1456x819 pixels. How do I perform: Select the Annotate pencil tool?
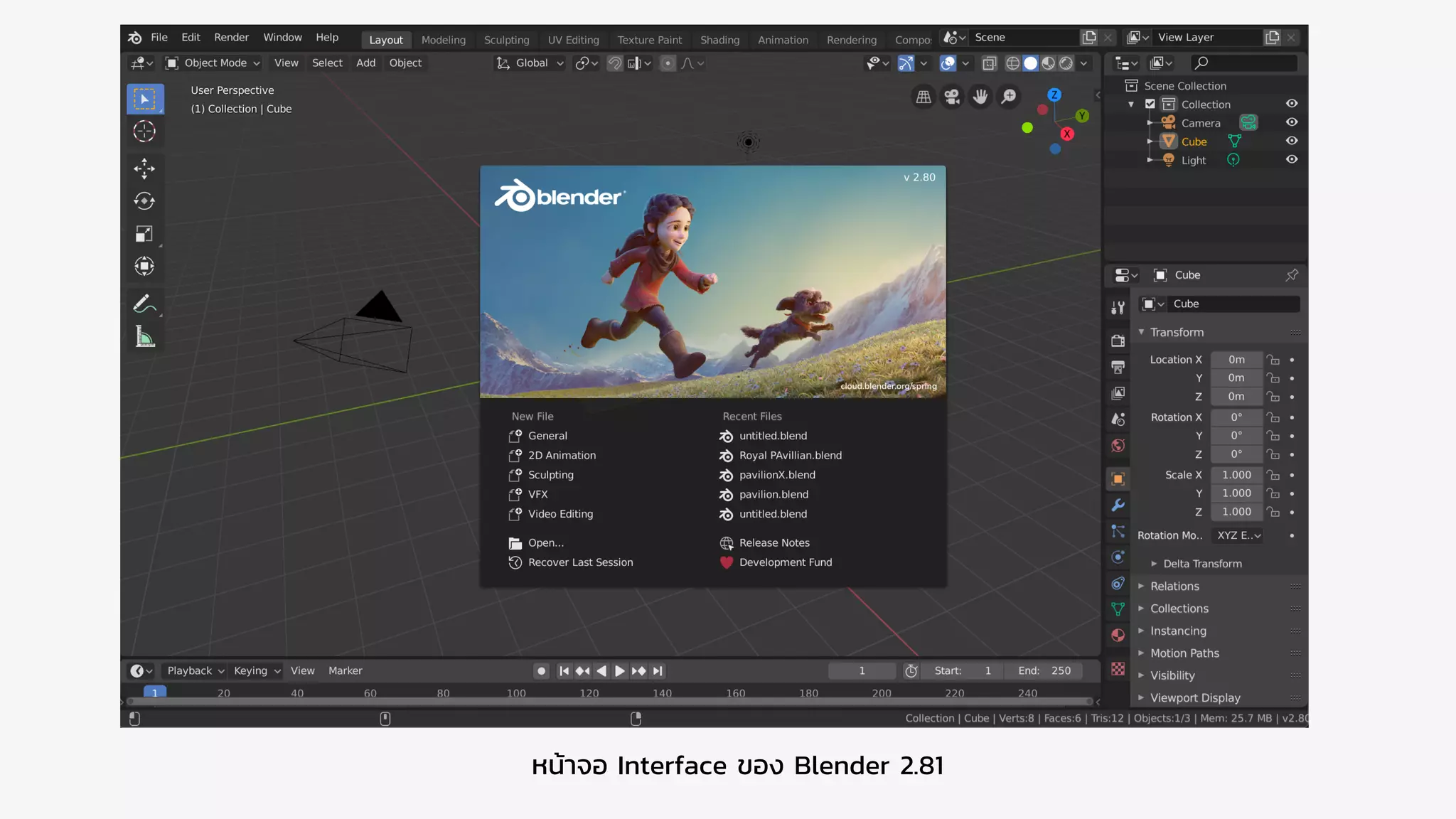[144, 304]
